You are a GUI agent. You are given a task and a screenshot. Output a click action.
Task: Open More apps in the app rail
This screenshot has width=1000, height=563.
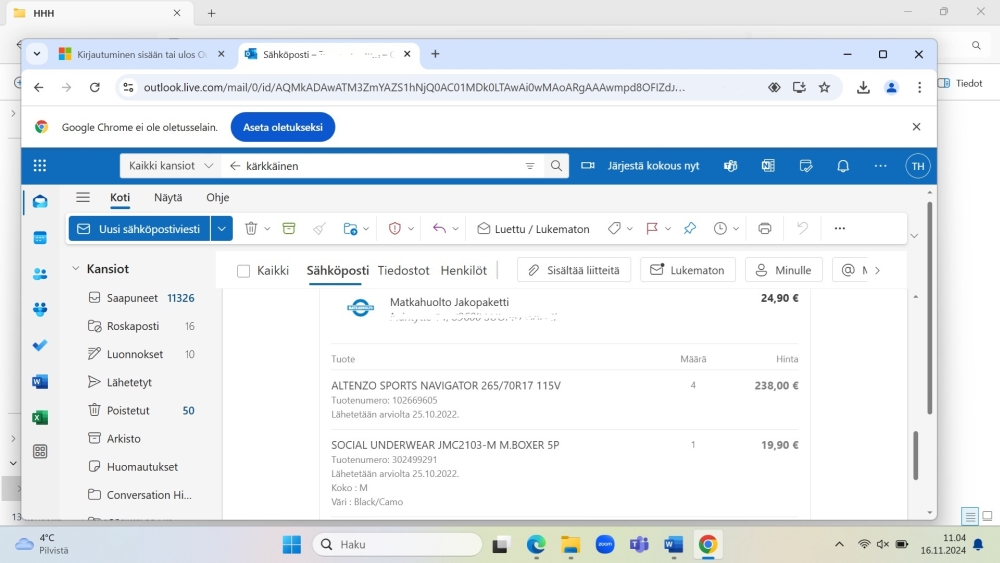(x=40, y=451)
